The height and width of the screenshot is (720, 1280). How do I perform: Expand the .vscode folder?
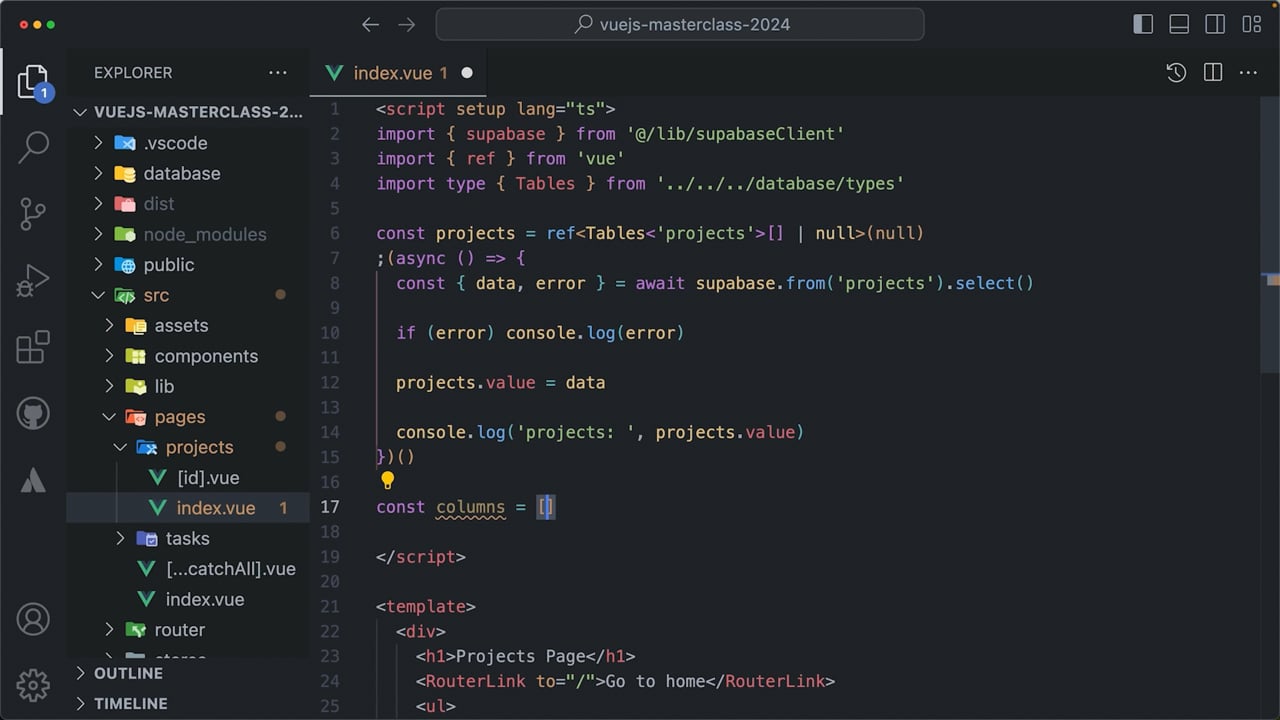[188, 143]
